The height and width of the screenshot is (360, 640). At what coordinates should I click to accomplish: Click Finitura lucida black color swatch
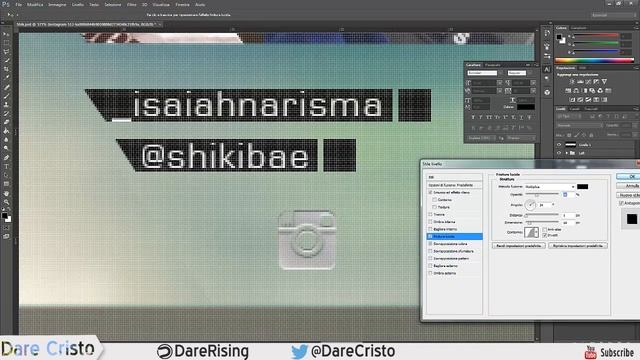click(x=582, y=187)
